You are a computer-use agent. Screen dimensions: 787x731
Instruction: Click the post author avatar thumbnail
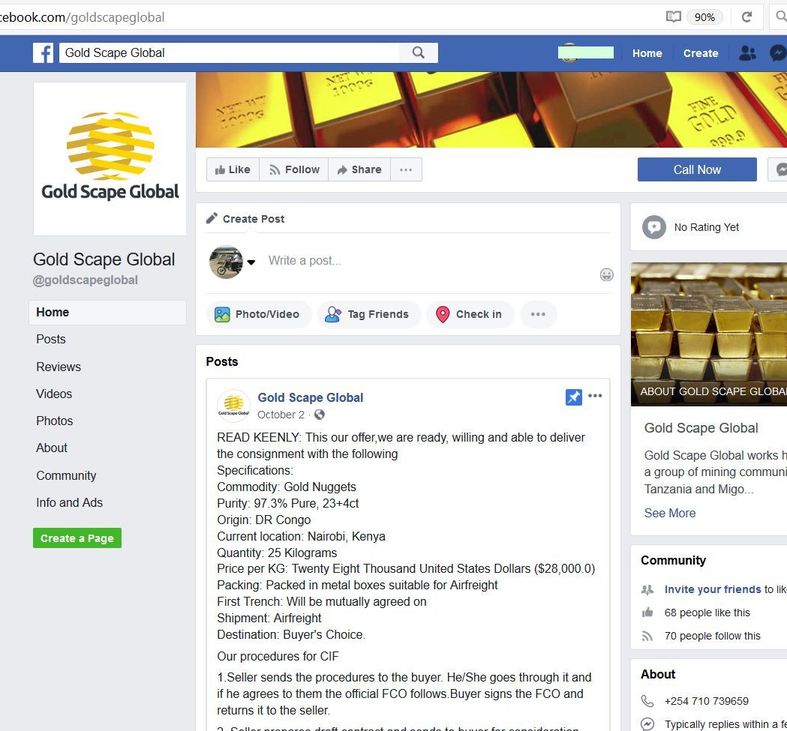[x=233, y=406]
